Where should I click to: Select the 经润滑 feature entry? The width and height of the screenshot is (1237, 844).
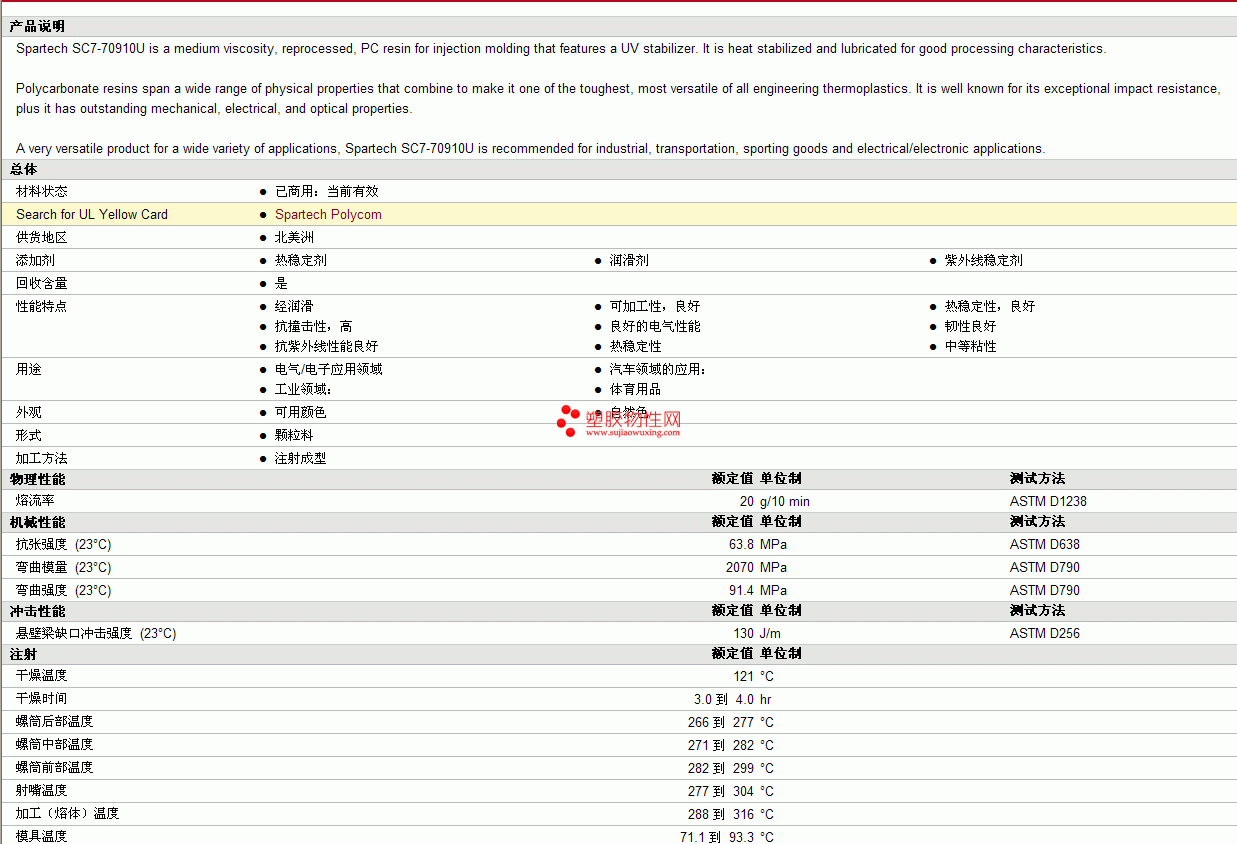coord(294,306)
